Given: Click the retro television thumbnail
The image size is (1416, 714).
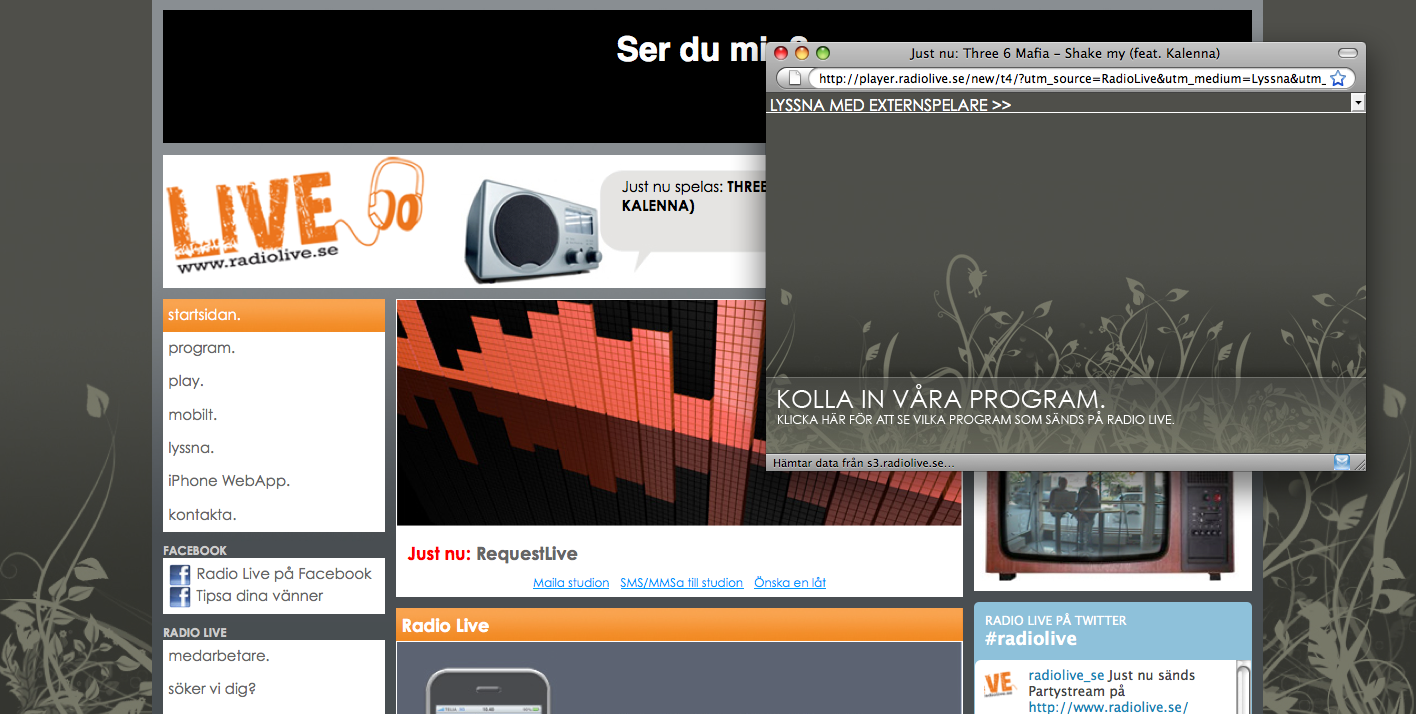Looking at the screenshot, I should tap(1111, 524).
